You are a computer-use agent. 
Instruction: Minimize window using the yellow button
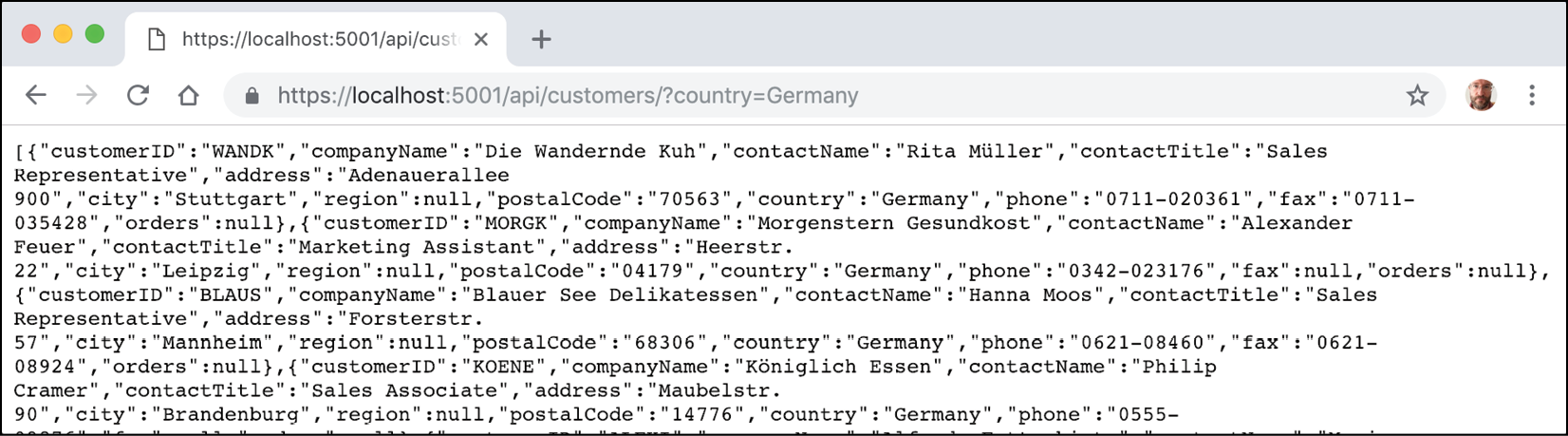63,34
